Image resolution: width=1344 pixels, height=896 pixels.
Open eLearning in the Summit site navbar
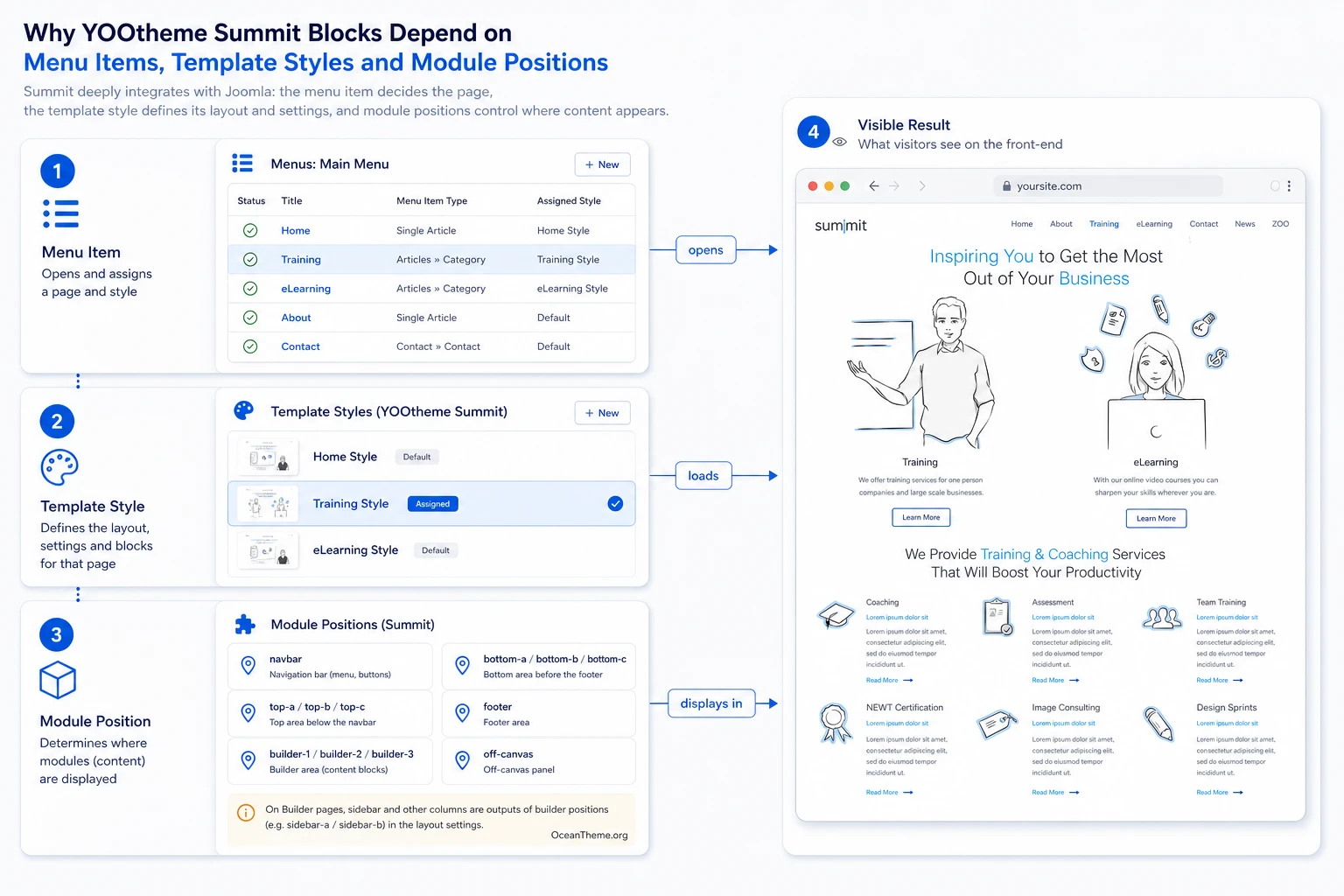tap(1154, 224)
